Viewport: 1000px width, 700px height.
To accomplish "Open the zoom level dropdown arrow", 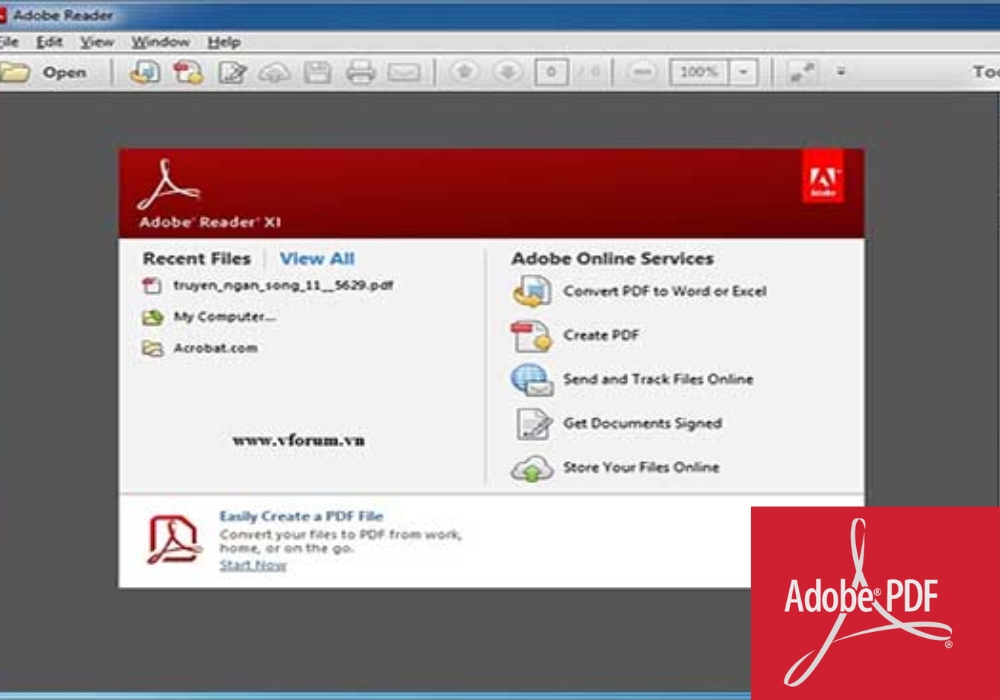I will [x=743, y=72].
